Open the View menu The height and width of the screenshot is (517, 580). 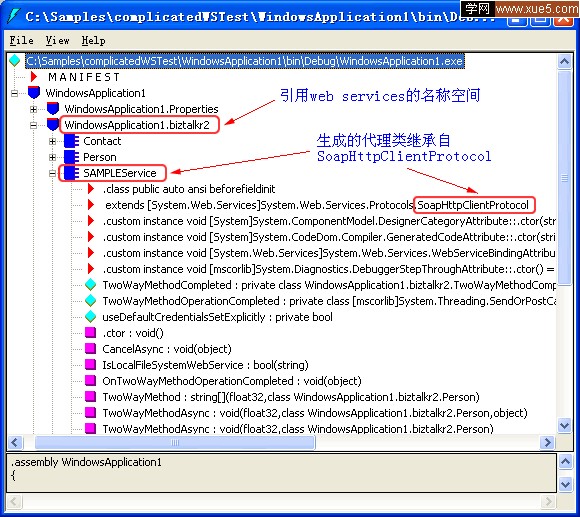click(57, 40)
